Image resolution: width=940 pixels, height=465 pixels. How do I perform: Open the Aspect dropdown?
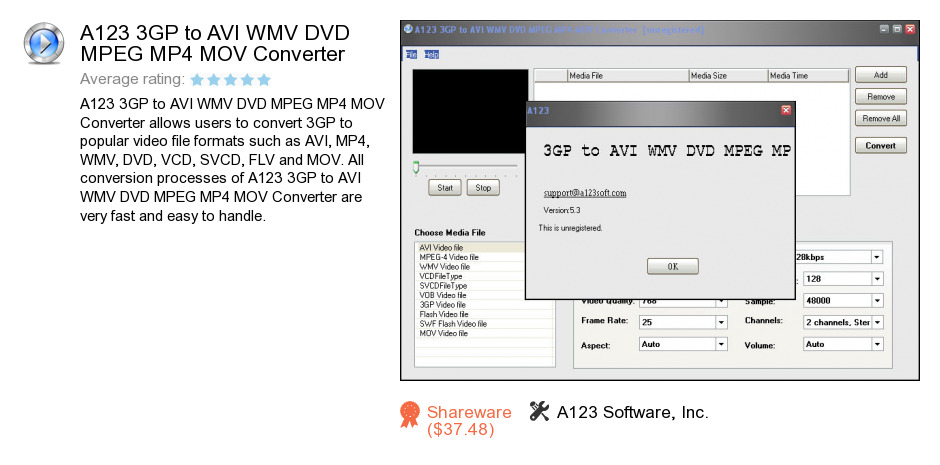coord(722,345)
